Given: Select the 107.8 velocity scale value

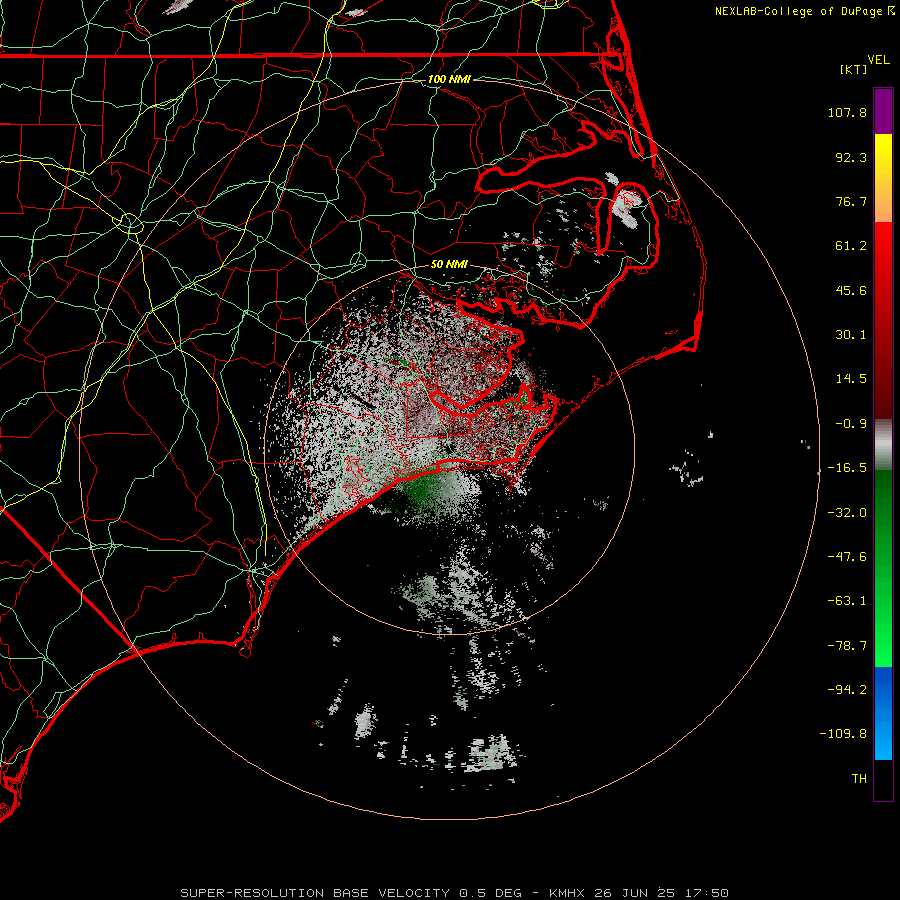Looking at the screenshot, I should pos(847,112).
